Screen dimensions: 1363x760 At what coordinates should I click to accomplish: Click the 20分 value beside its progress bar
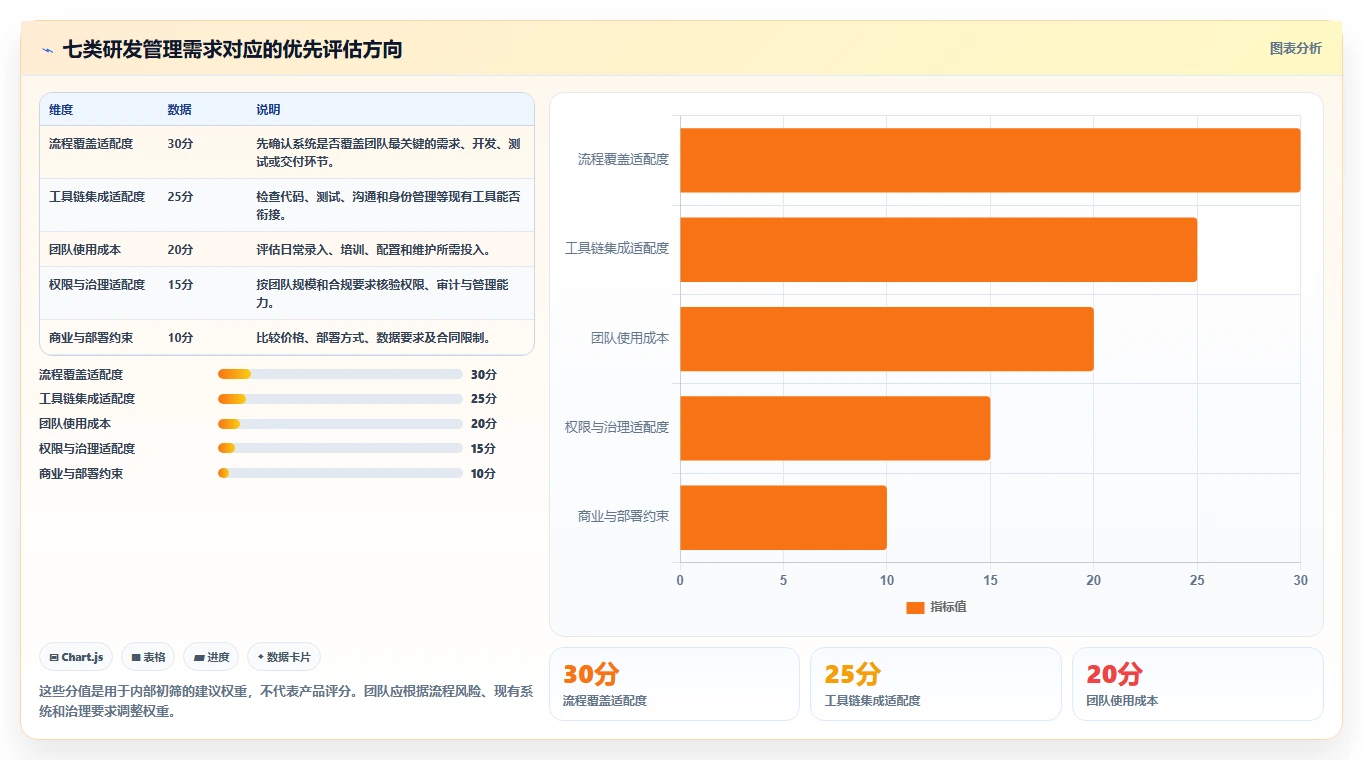[x=483, y=424]
